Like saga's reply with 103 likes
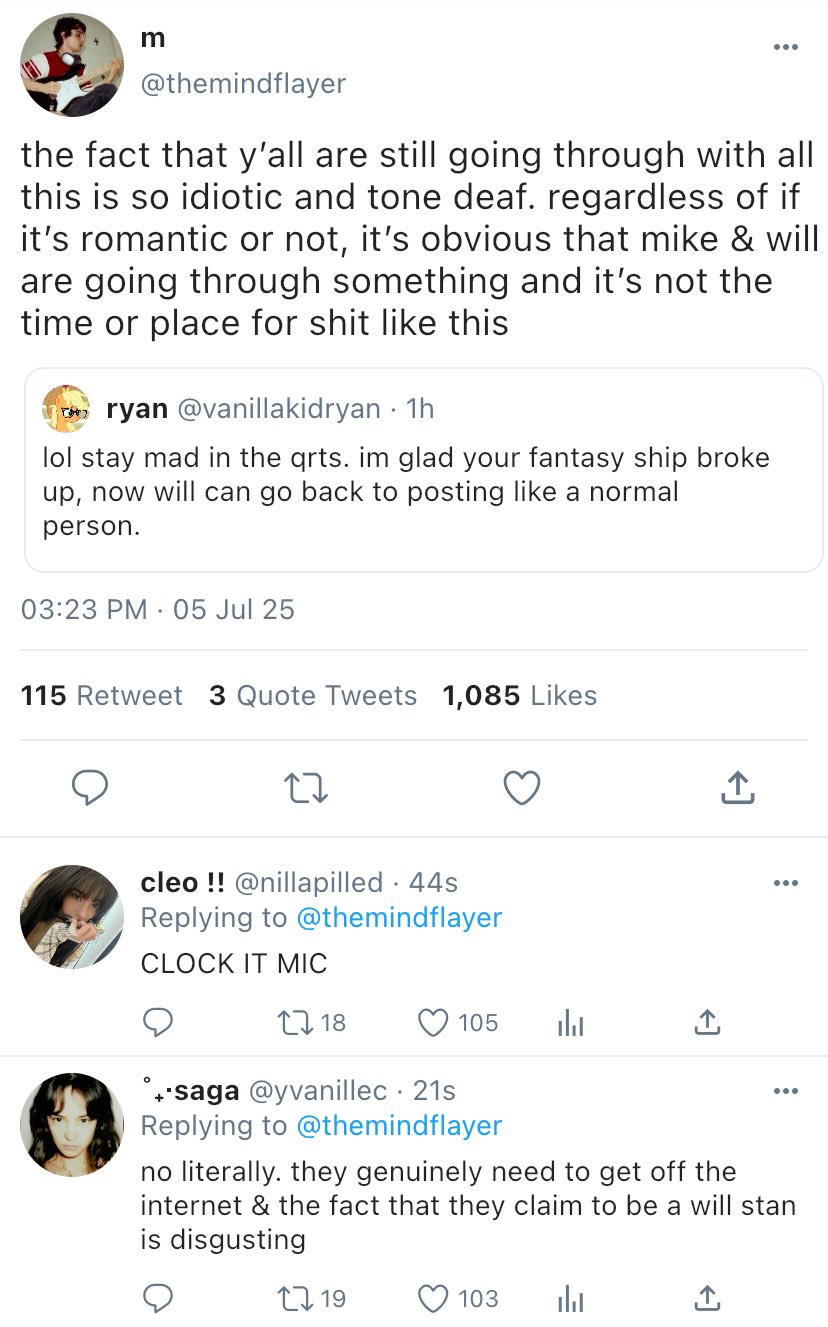Screen dimensions: 828x1327 click(433, 1298)
